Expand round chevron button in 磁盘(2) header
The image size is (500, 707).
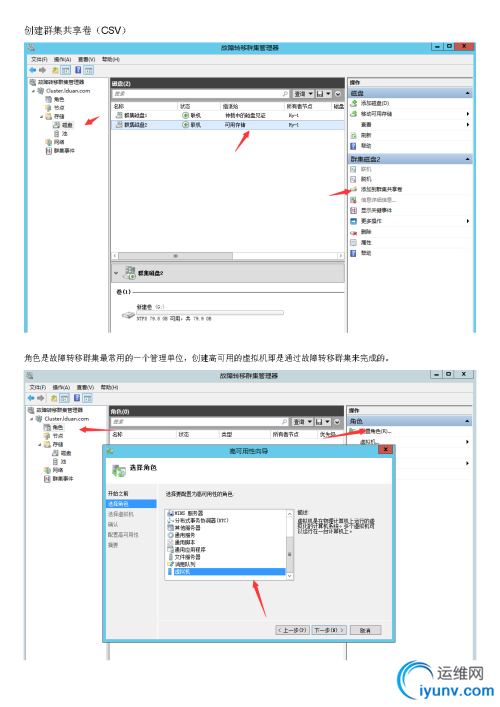(x=338, y=94)
